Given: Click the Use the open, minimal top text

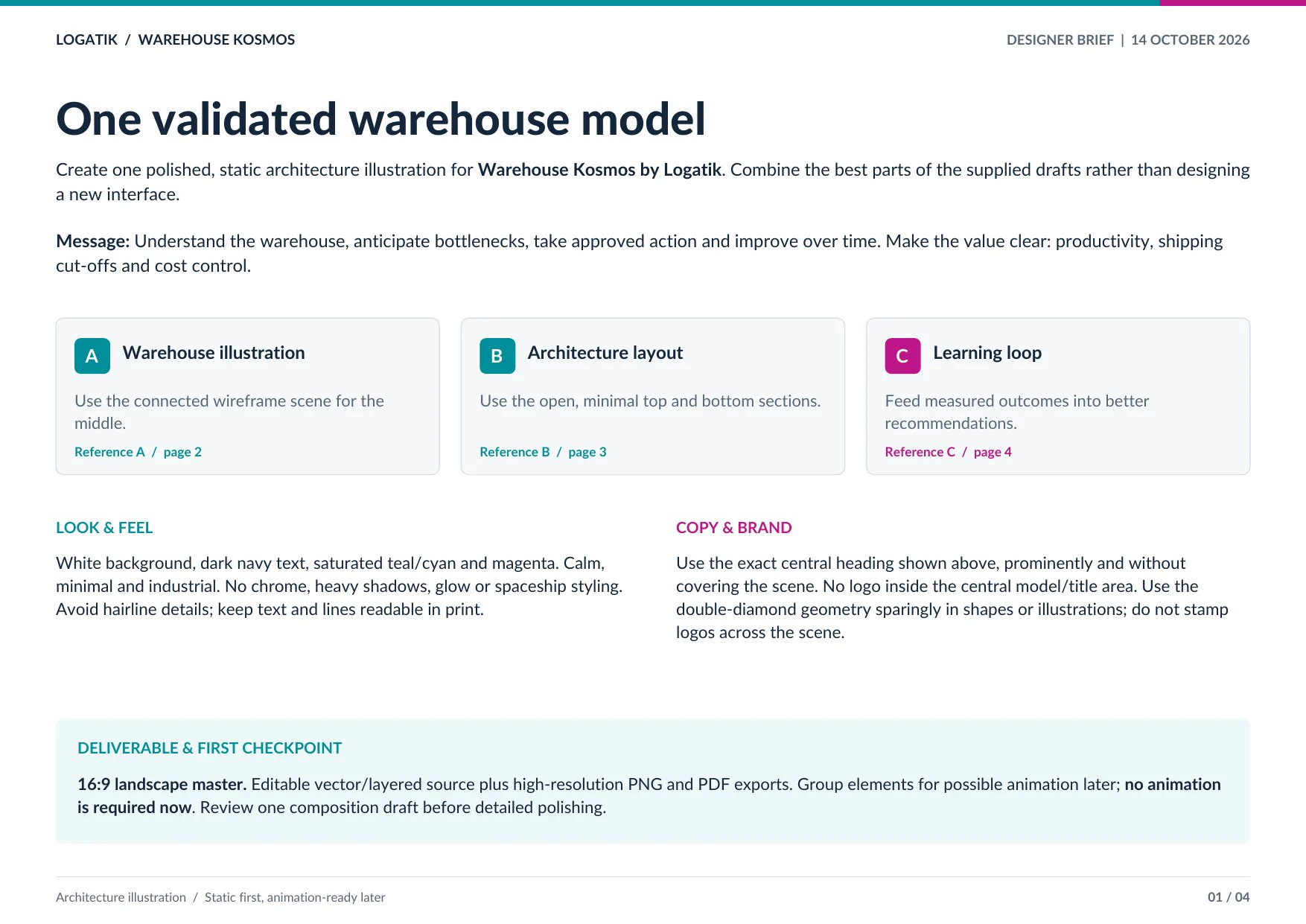Looking at the screenshot, I should point(650,401).
